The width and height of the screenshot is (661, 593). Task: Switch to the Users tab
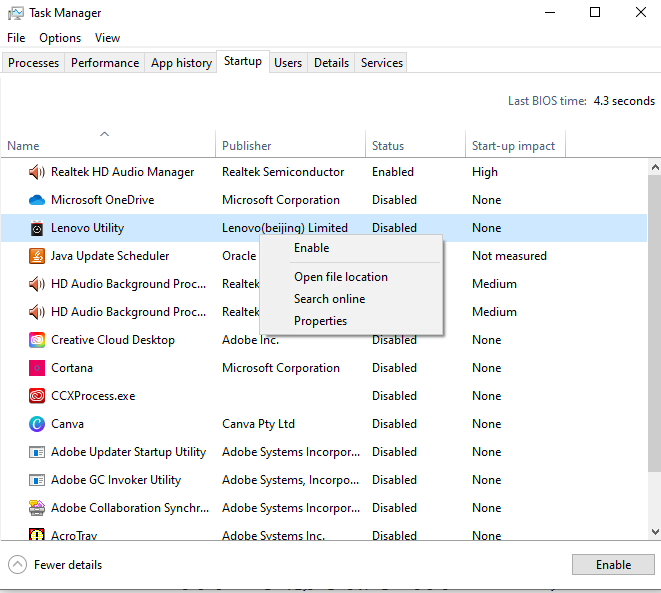coord(288,63)
